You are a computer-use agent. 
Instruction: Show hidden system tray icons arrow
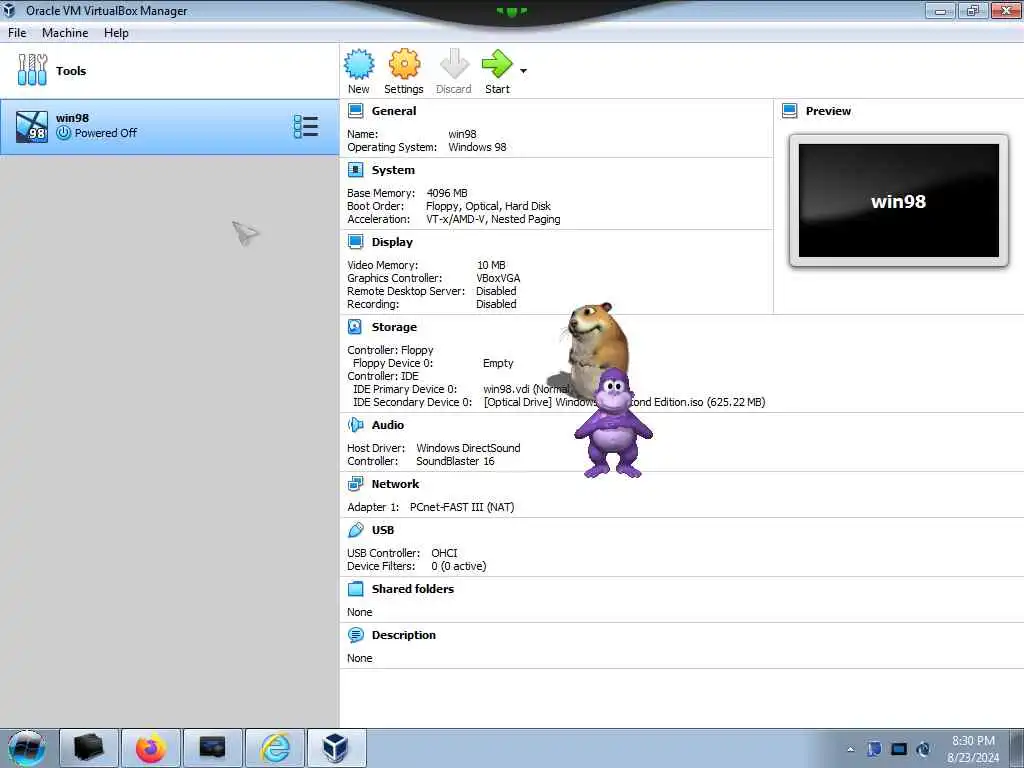(850, 749)
